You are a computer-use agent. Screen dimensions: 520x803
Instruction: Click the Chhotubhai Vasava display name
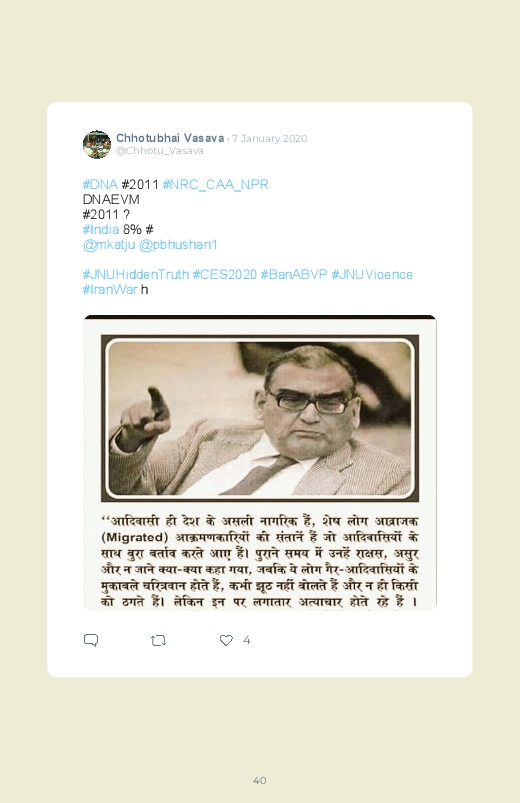click(x=170, y=138)
